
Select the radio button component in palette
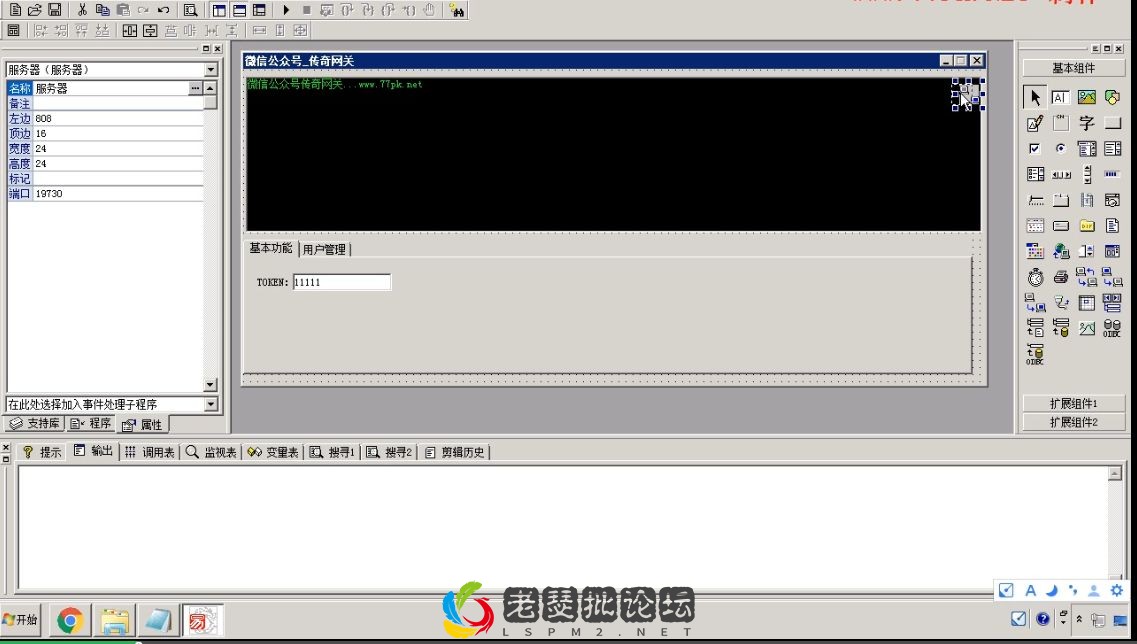pos(1060,149)
